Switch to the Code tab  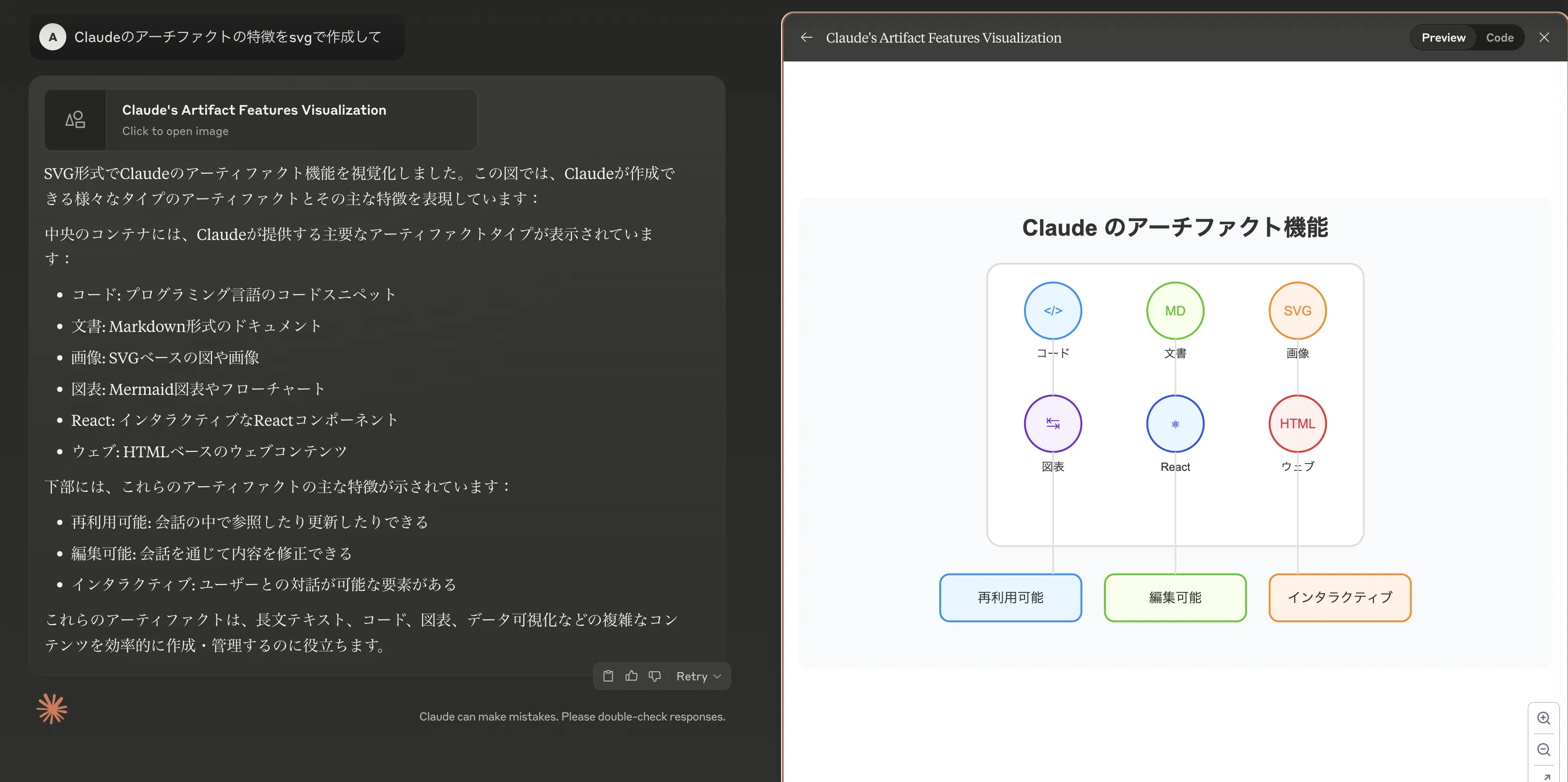click(x=1499, y=38)
